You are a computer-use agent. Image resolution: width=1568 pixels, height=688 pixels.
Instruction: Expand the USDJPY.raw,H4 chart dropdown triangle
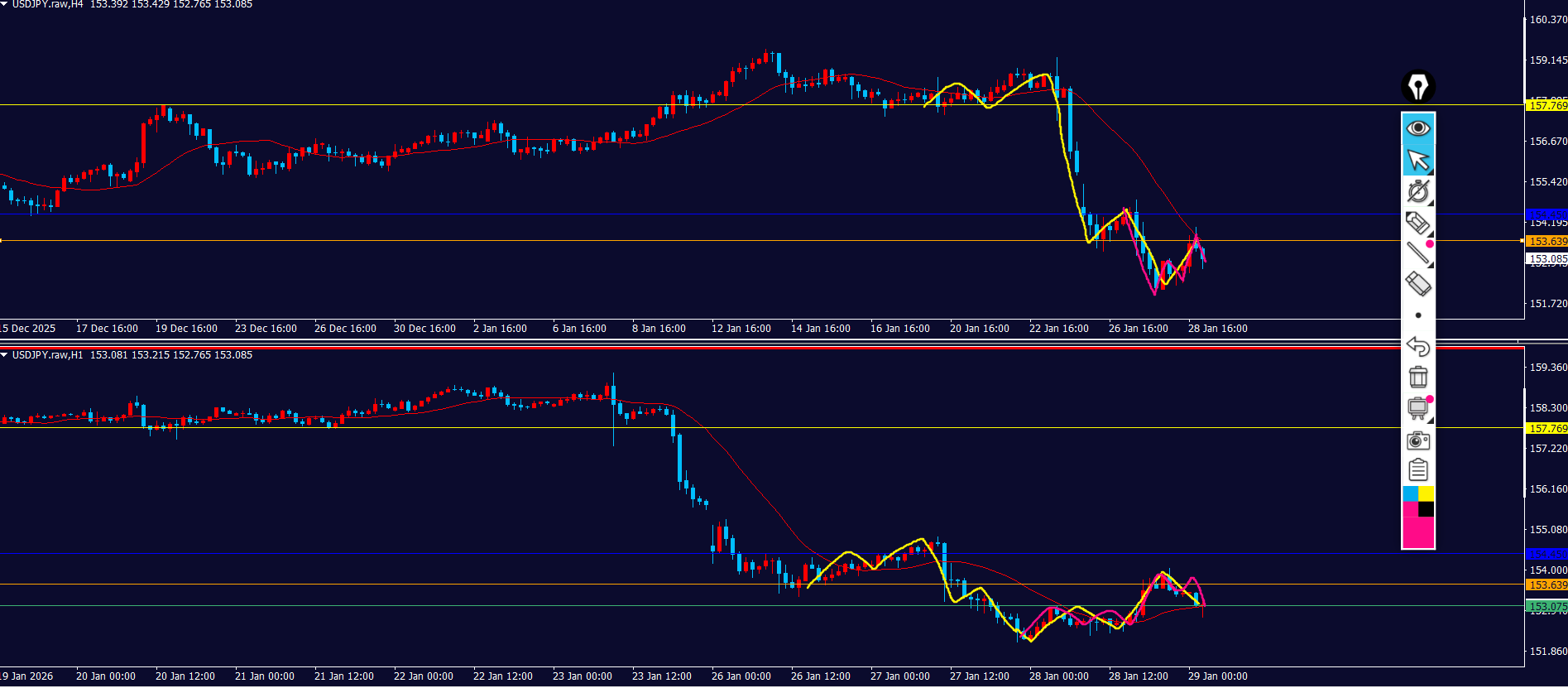tap(5, 4)
